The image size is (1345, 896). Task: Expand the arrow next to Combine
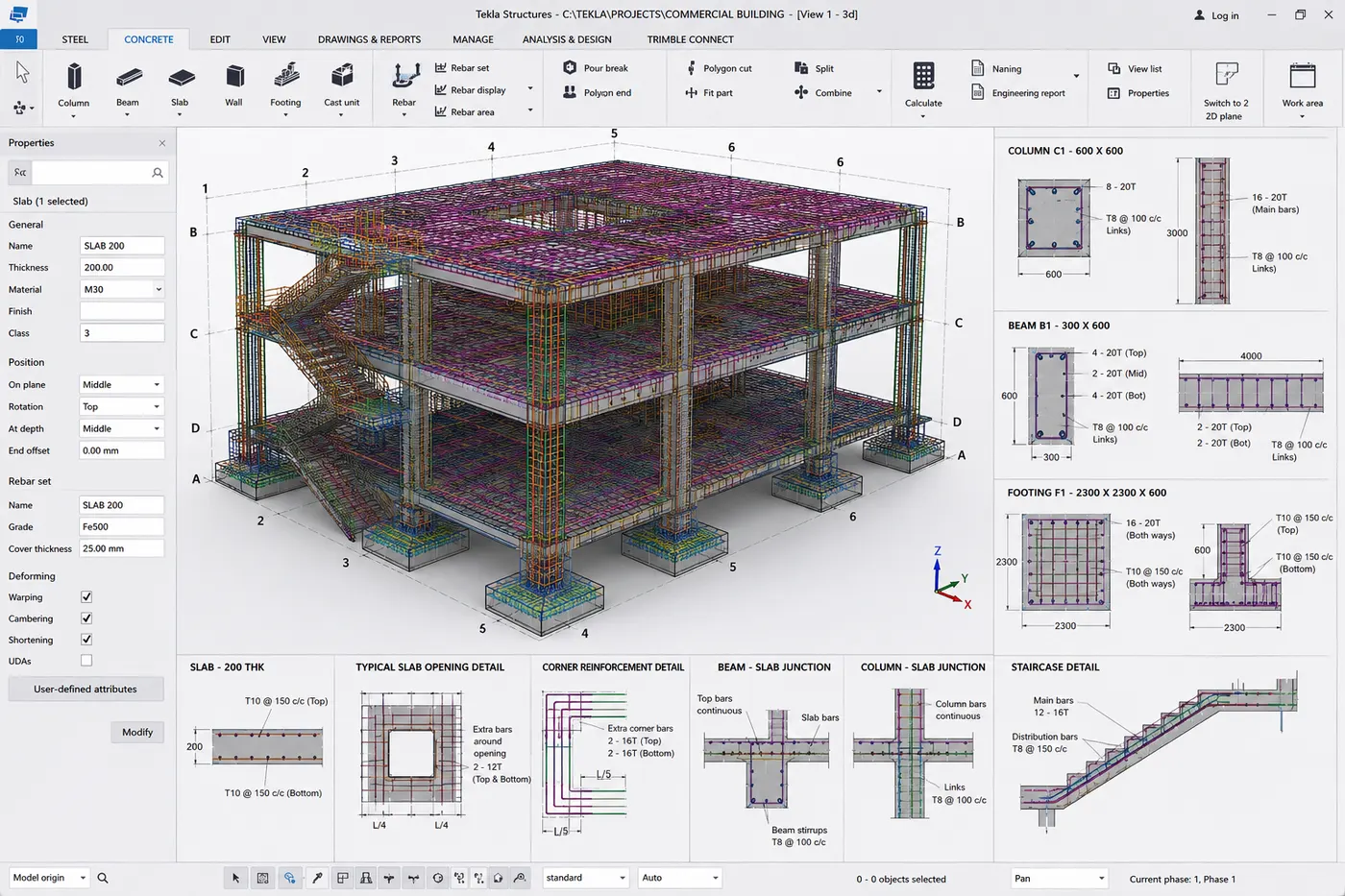point(879,92)
